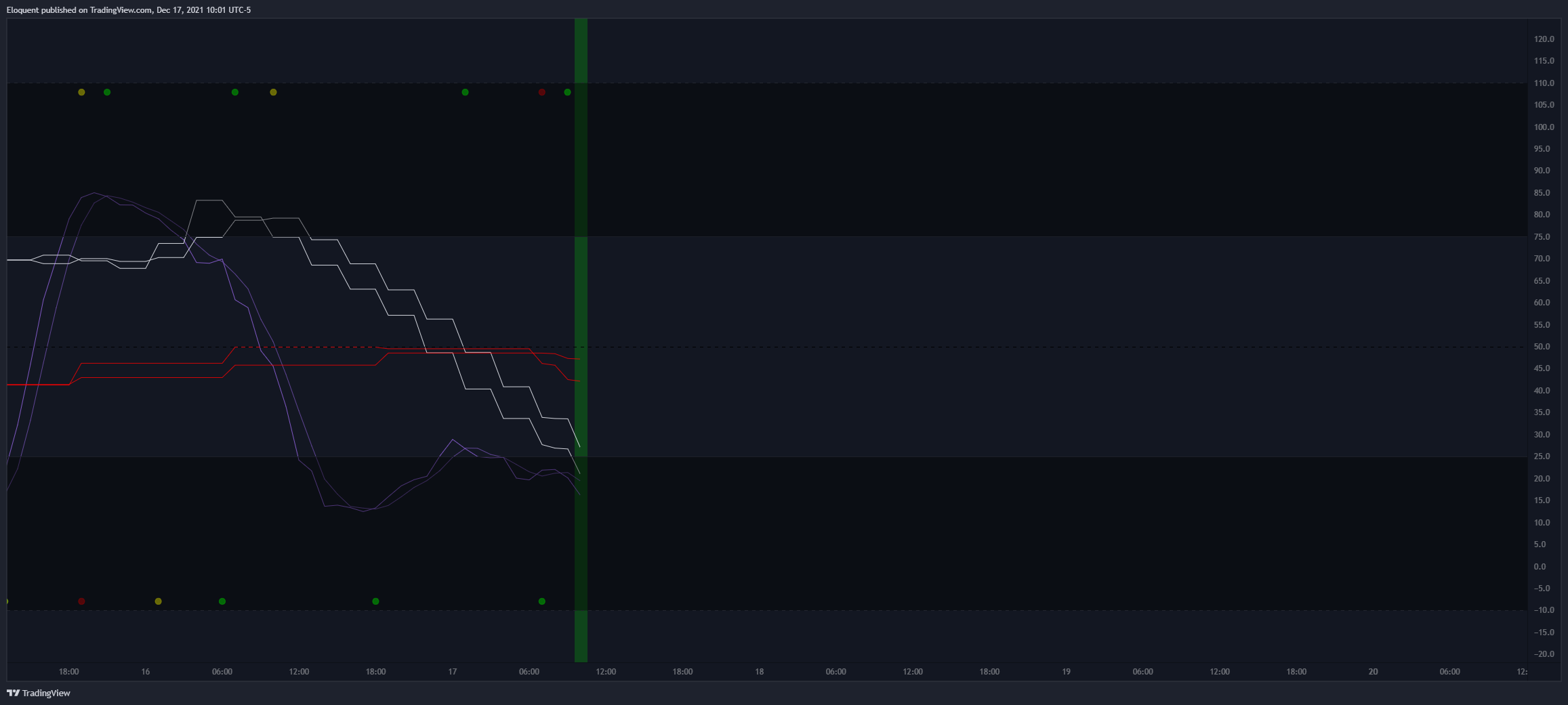Click the 100.0 price scale label
The height and width of the screenshot is (705, 1568).
point(1544,127)
